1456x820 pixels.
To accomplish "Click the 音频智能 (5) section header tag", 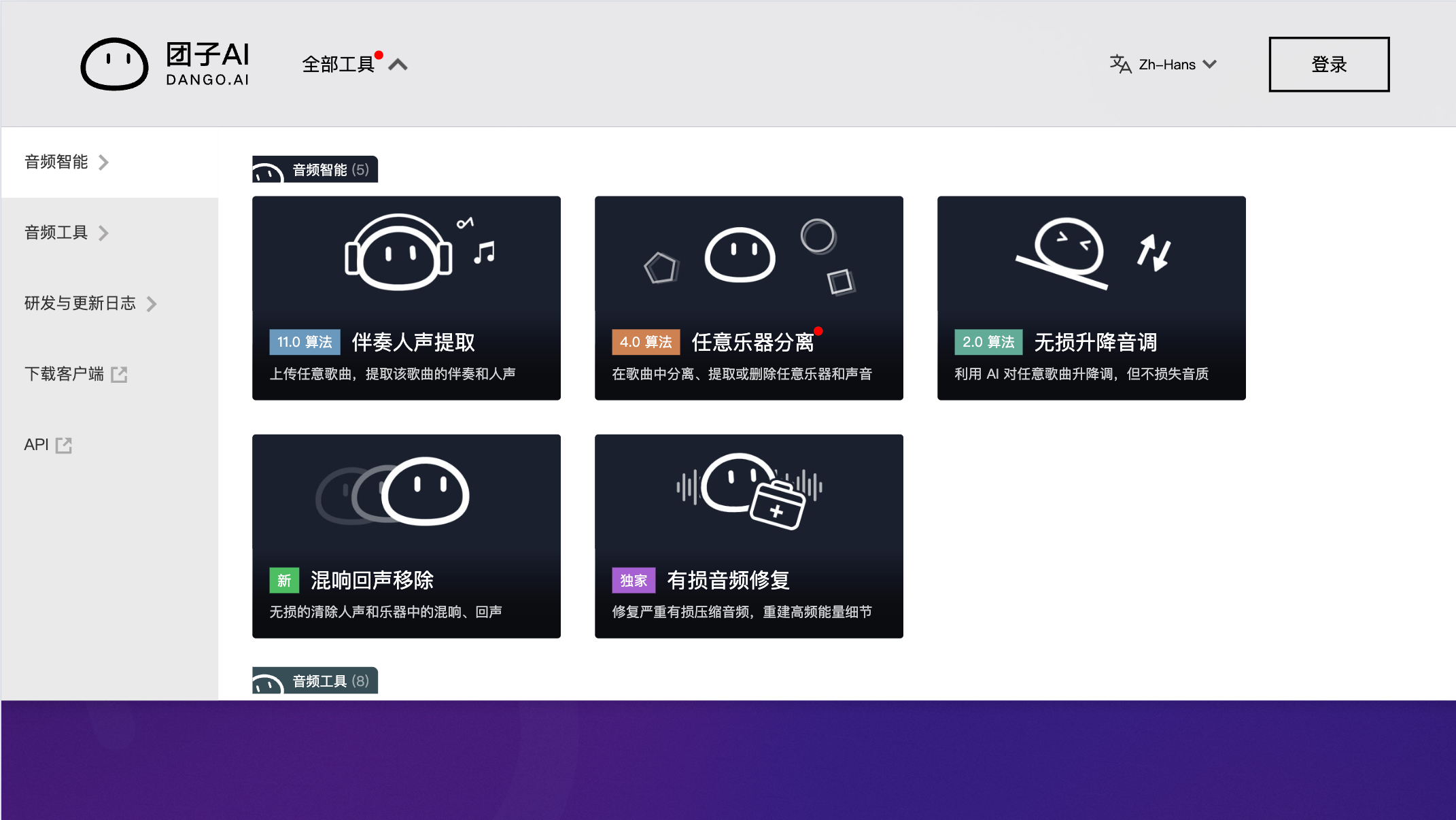I will (x=315, y=169).
